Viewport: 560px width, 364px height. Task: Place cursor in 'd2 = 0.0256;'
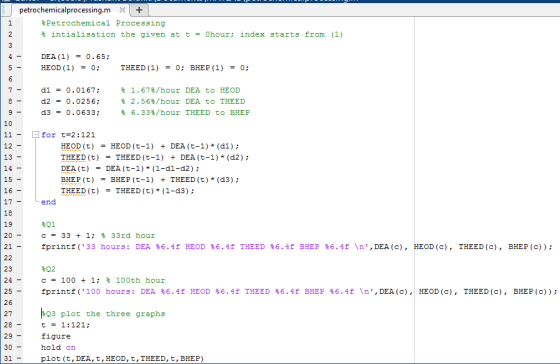(70, 101)
